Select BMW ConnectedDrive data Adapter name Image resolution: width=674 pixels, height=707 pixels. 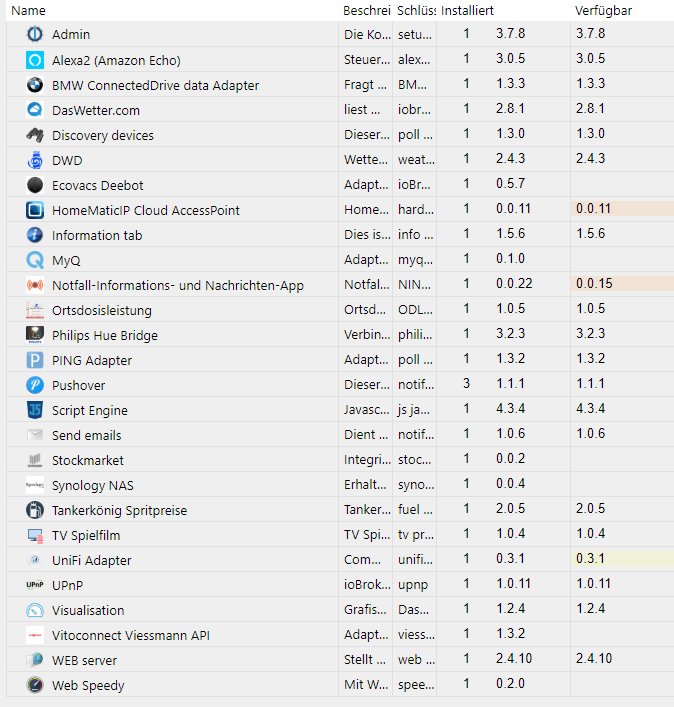click(156, 85)
